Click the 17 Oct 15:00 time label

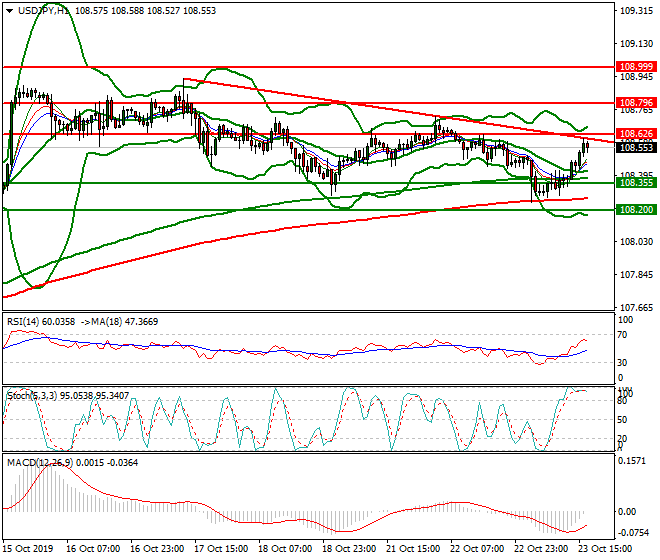(221, 549)
